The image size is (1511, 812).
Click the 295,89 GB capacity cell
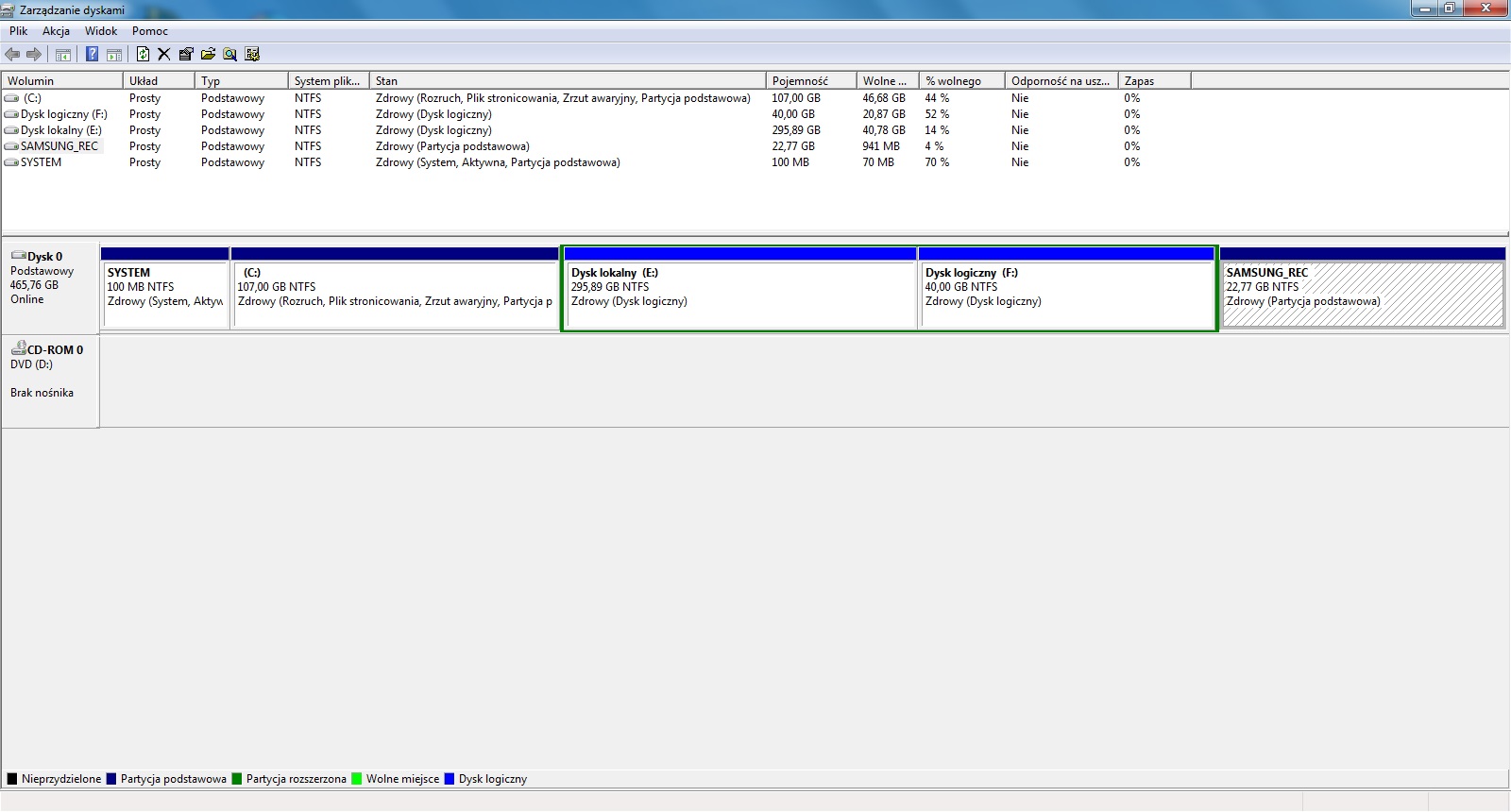[x=796, y=130]
